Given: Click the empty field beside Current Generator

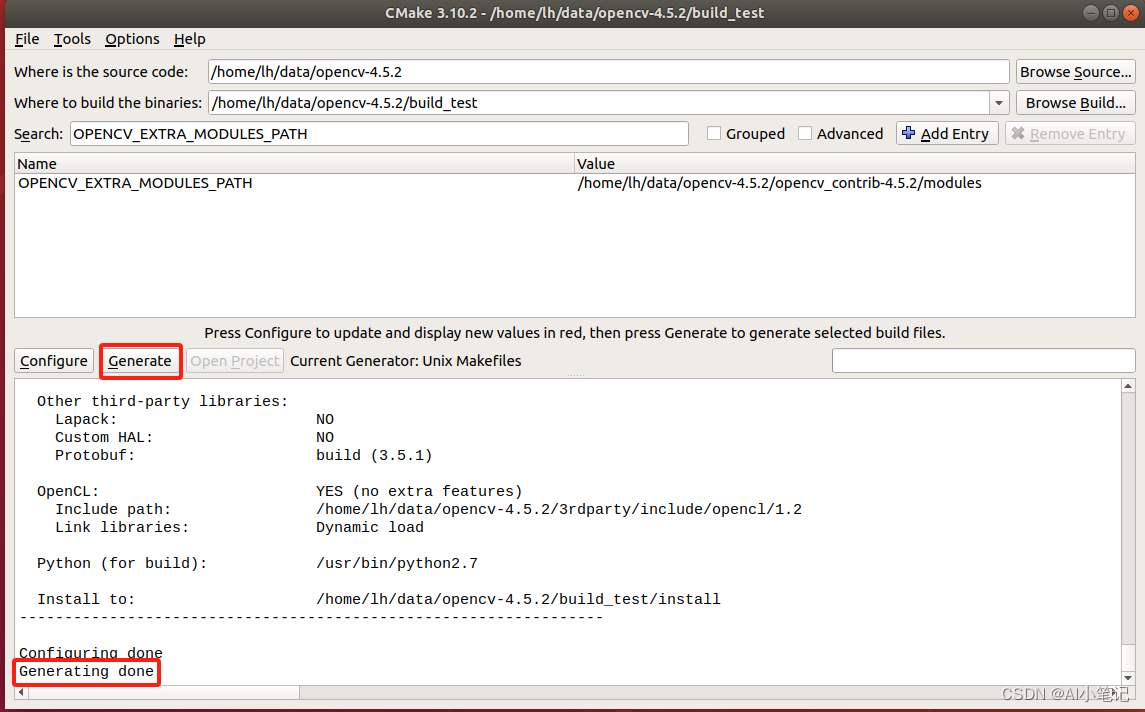Looking at the screenshot, I should [x=983, y=361].
